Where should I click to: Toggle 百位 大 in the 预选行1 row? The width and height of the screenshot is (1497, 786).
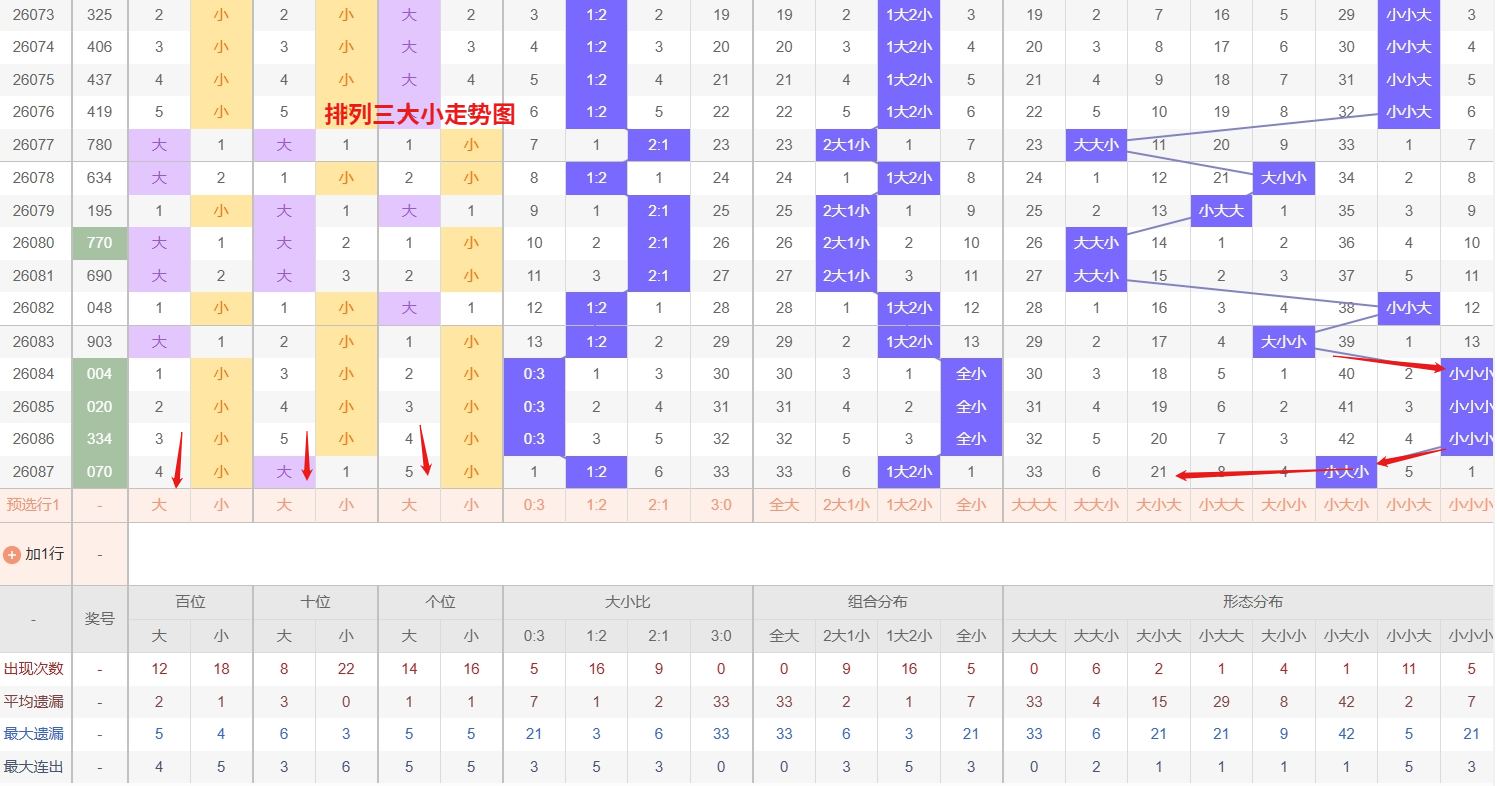[x=159, y=505]
